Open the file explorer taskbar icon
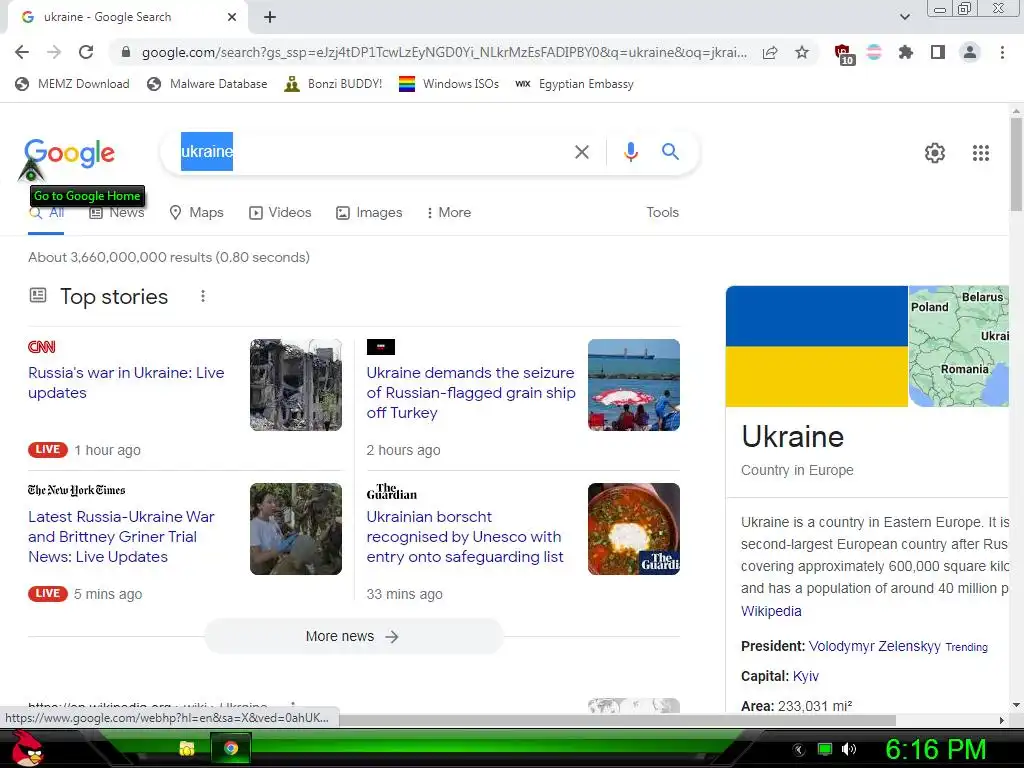Screen dimensions: 1024x768 (x=187, y=748)
